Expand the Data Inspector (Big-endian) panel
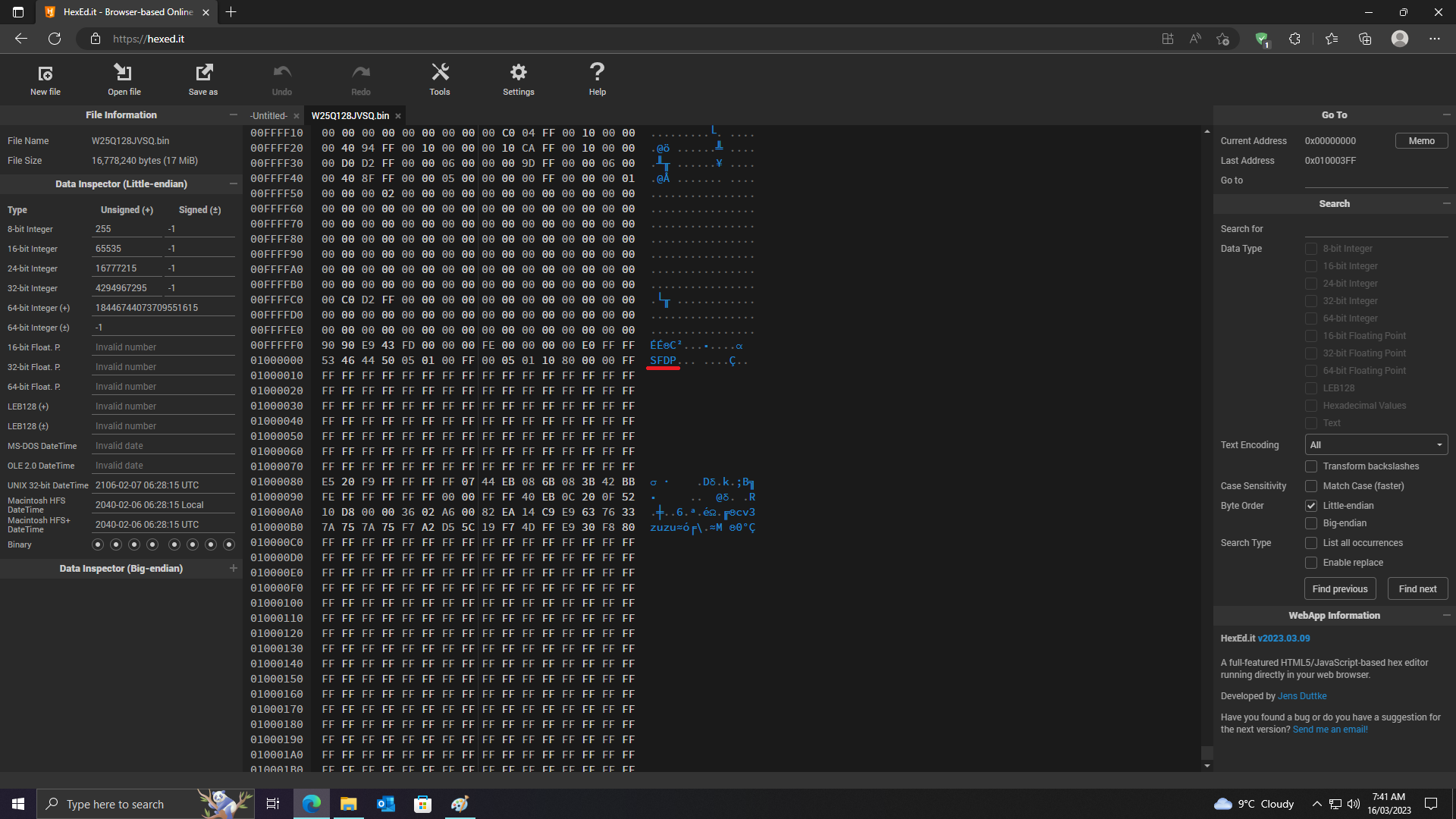The image size is (1456, 819). pos(234,568)
